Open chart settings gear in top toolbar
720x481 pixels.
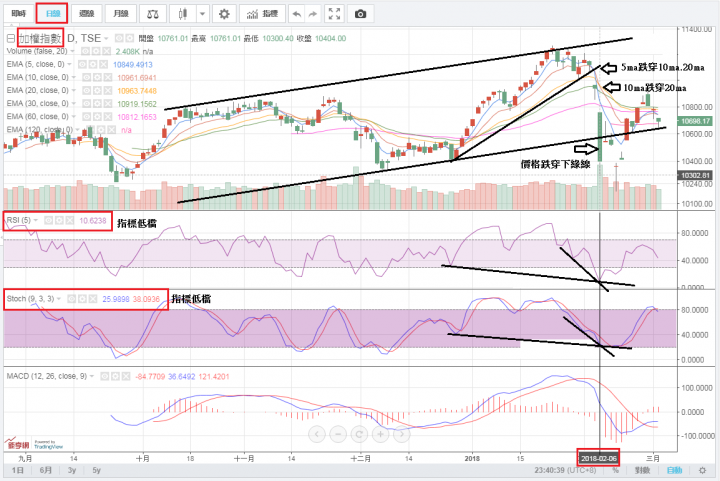[x=224, y=14]
